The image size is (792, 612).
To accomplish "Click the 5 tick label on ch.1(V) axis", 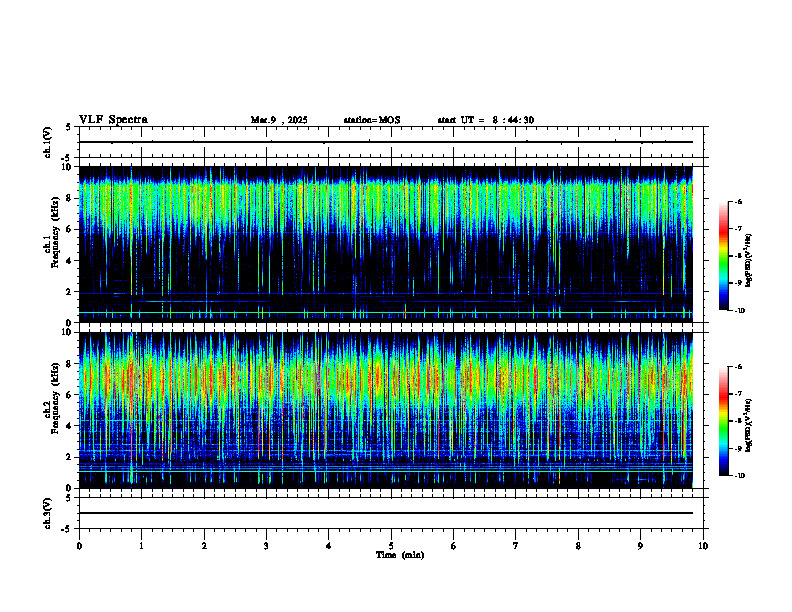I will tap(69, 127).
